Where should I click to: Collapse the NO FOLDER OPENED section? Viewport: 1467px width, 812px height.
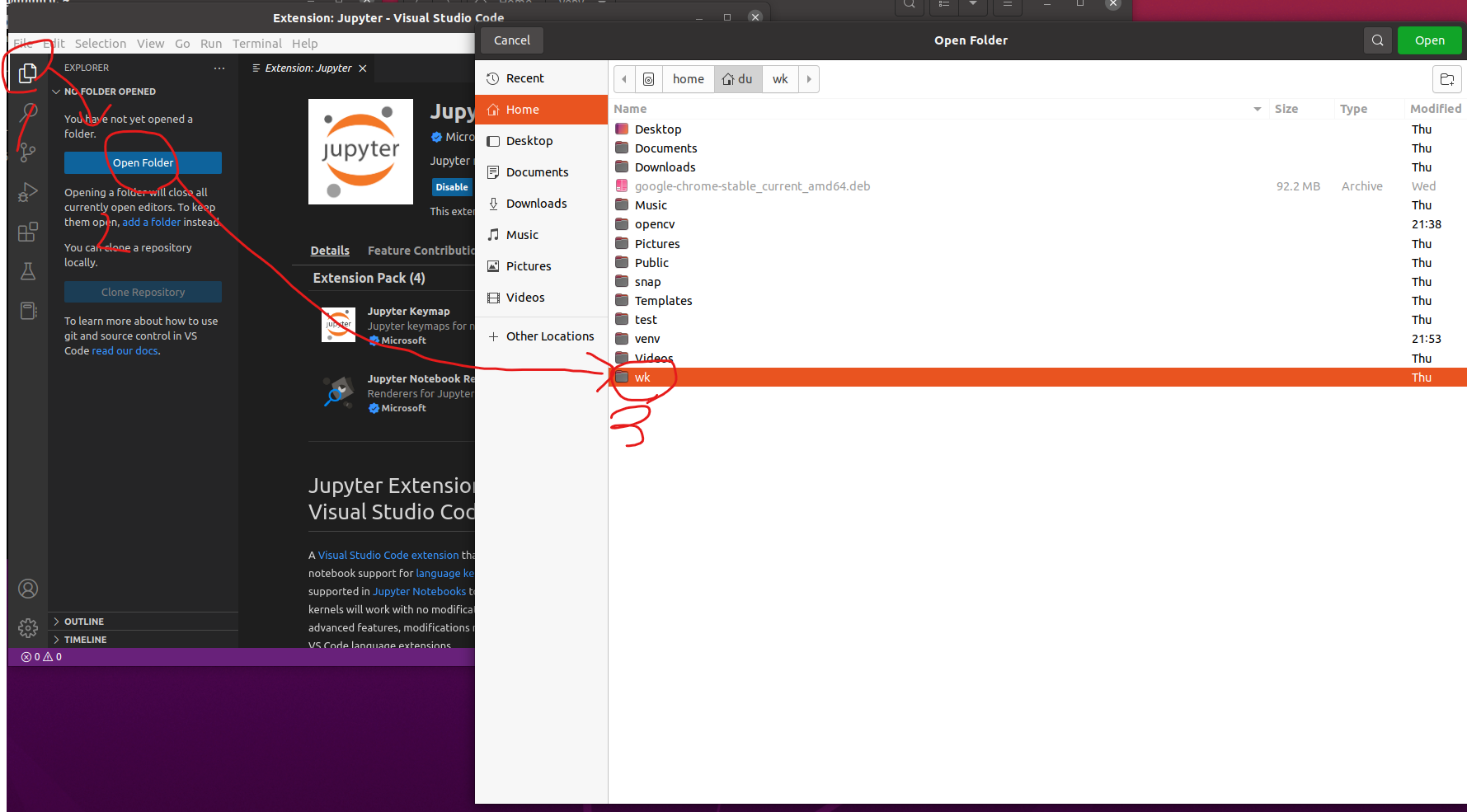point(143,92)
